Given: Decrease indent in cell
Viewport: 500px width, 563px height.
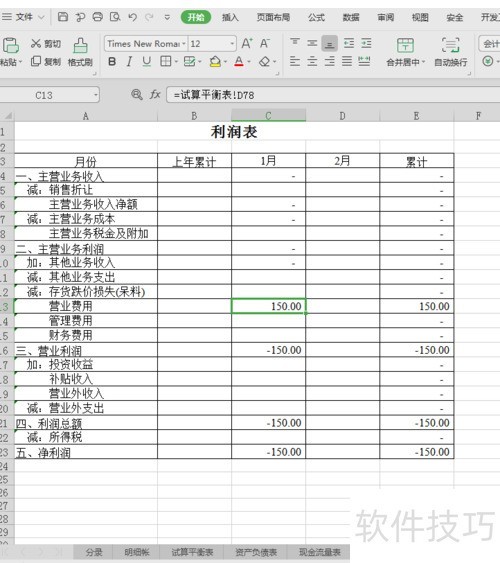Looking at the screenshot, I should [x=349, y=43].
